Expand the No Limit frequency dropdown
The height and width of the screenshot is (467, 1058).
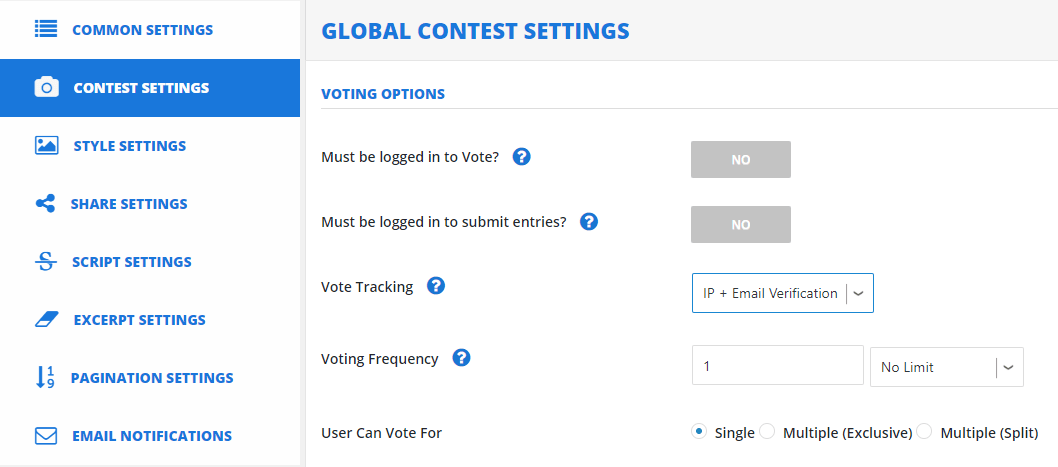point(947,367)
